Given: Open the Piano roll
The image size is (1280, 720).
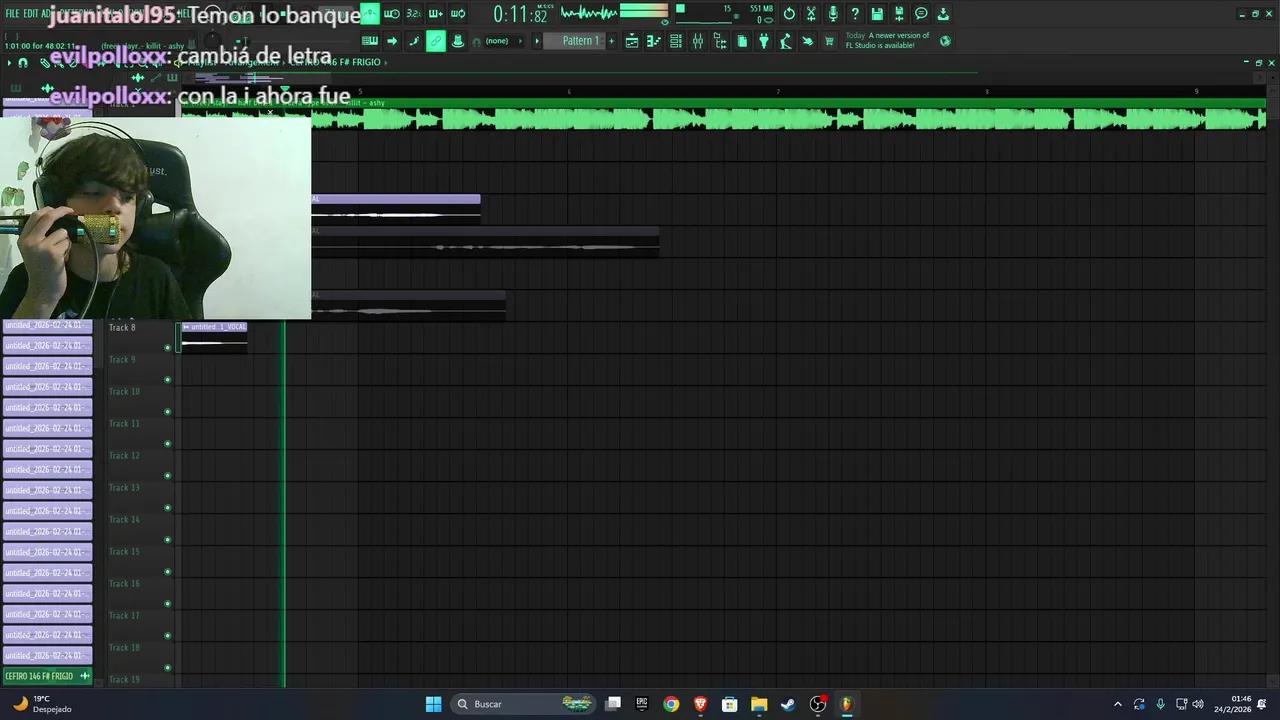Looking at the screenshot, I should click(654, 40).
